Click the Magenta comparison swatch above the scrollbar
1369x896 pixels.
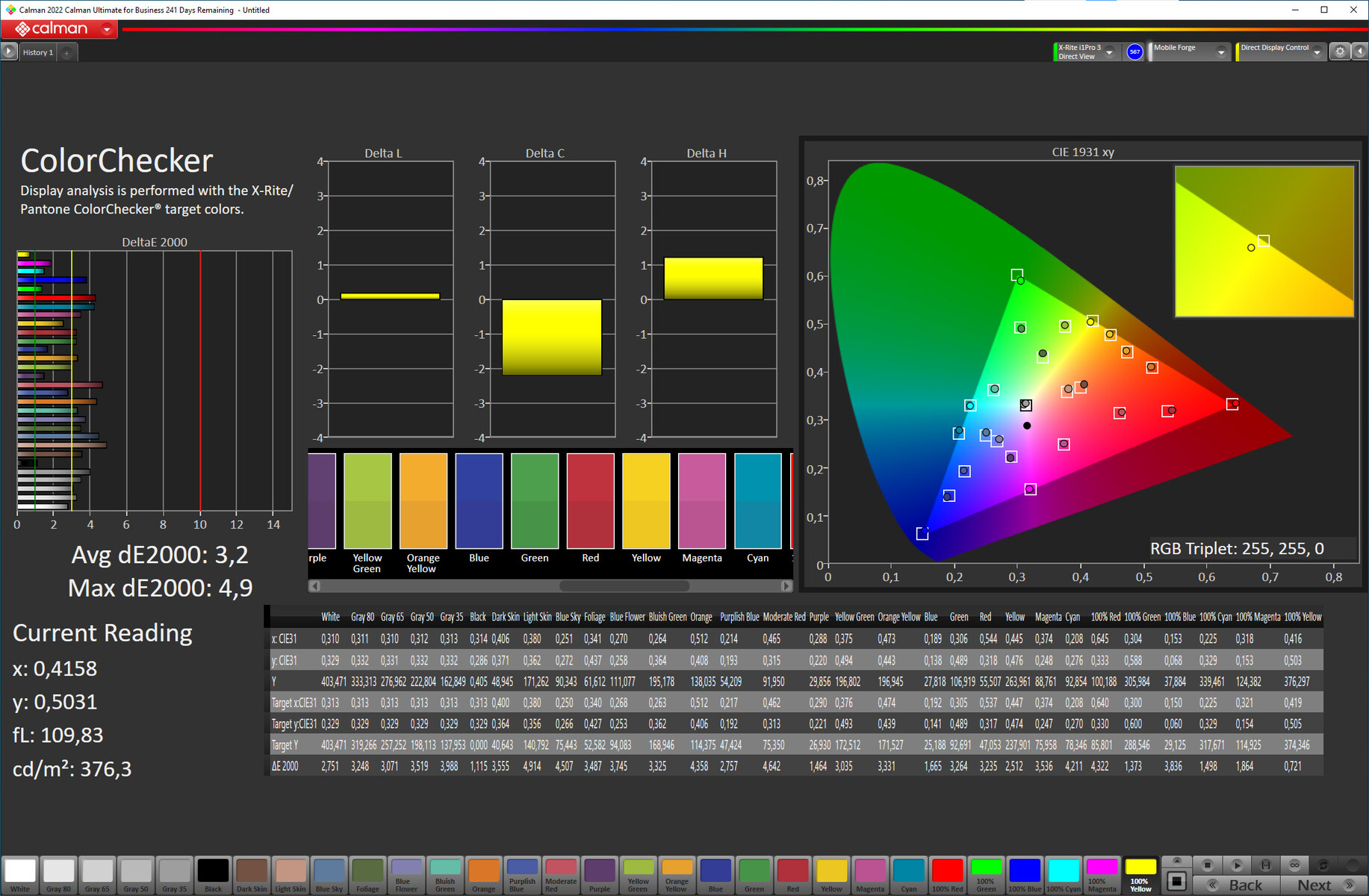(702, 501)
